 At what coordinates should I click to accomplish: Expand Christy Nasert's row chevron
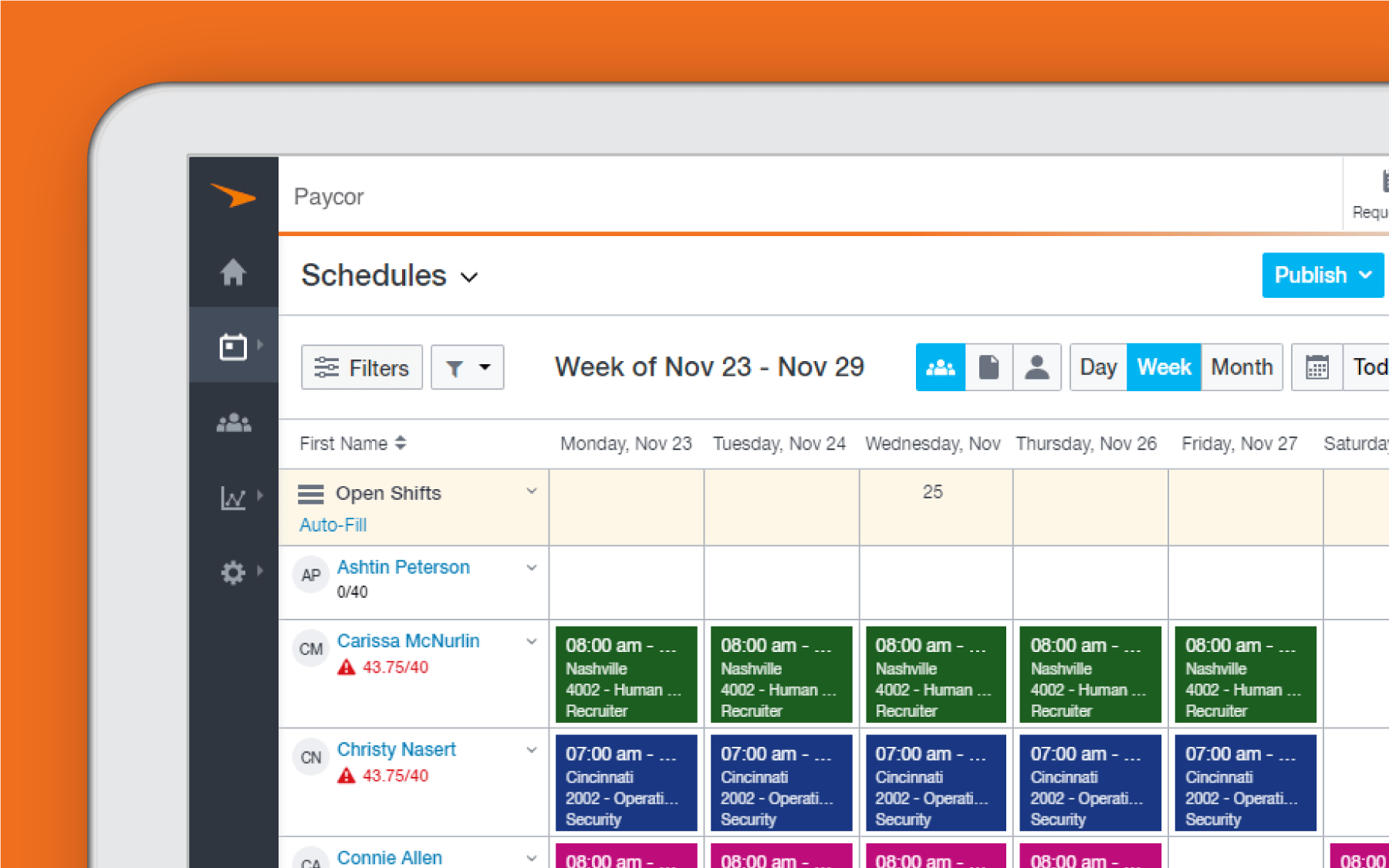(x=532, y=750)
